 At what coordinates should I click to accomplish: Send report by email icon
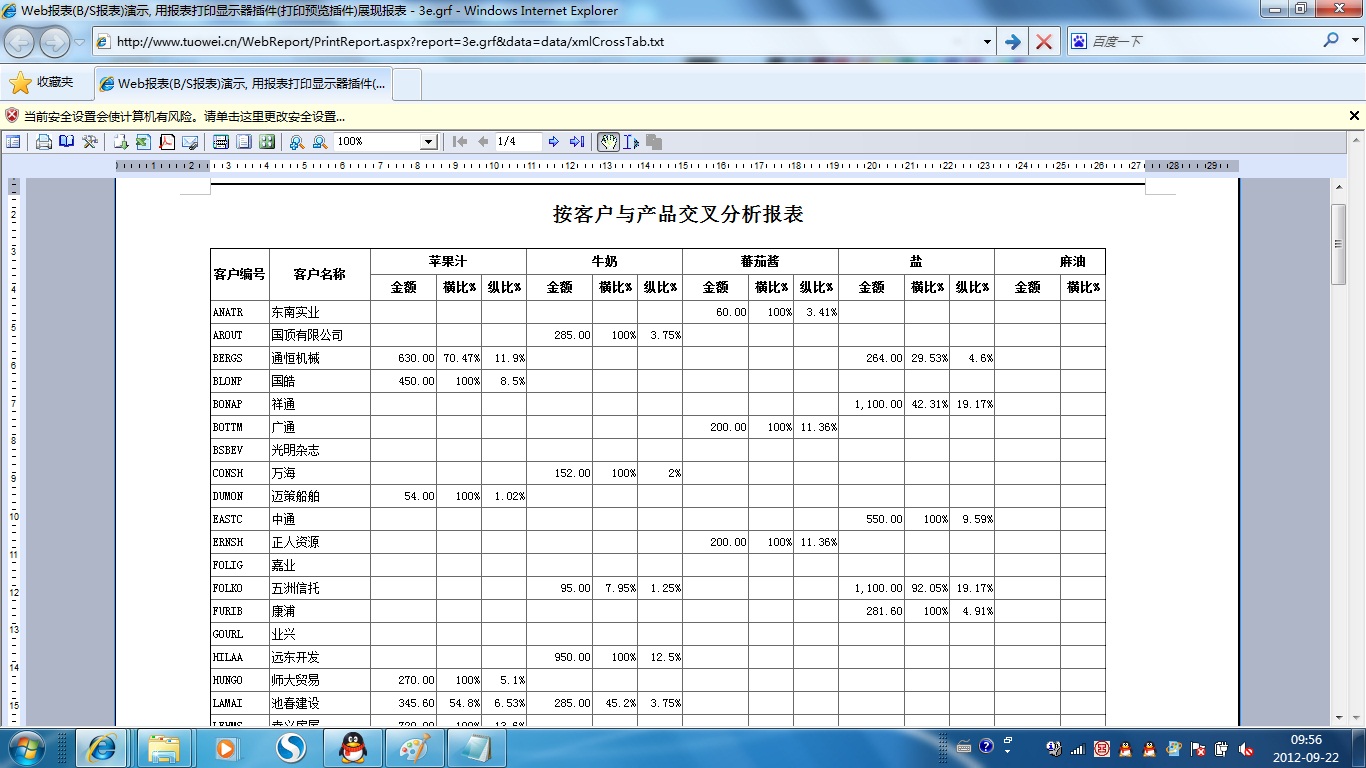(190, 142)
